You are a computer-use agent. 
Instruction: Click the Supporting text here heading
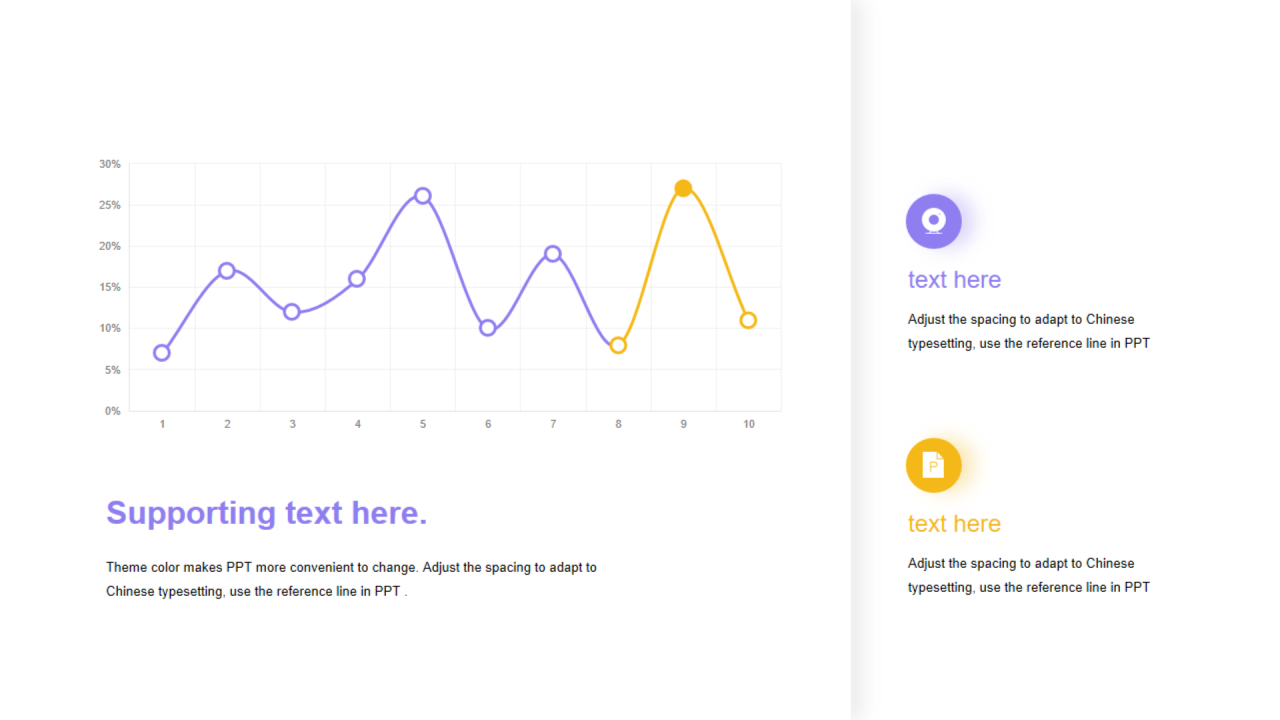(x=267, y=513)
